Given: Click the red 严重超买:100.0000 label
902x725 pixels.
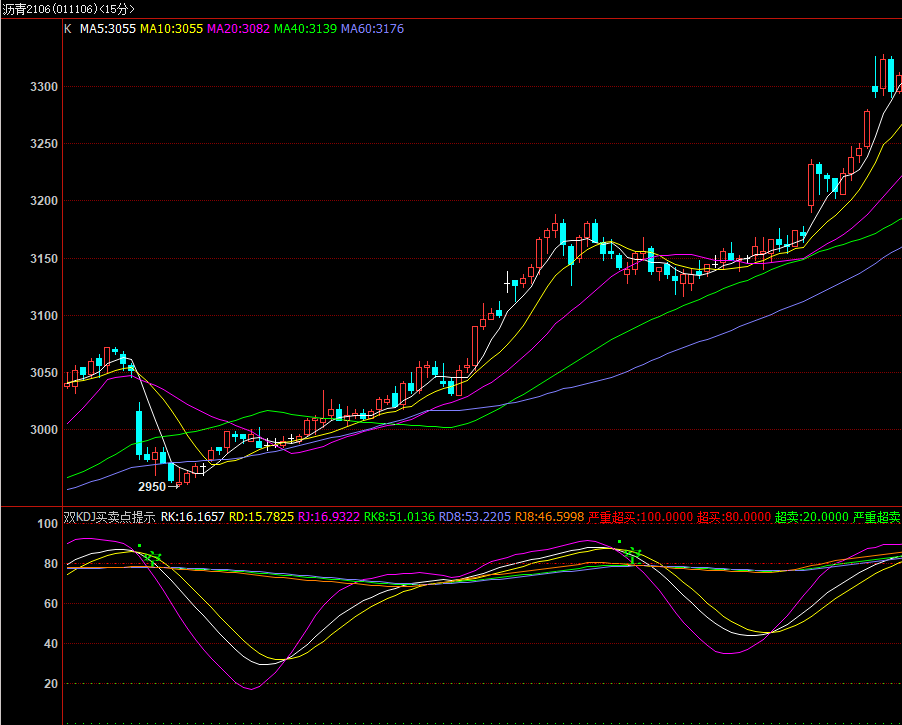Looking at the screenshot, I should click(x=640, y=517).
